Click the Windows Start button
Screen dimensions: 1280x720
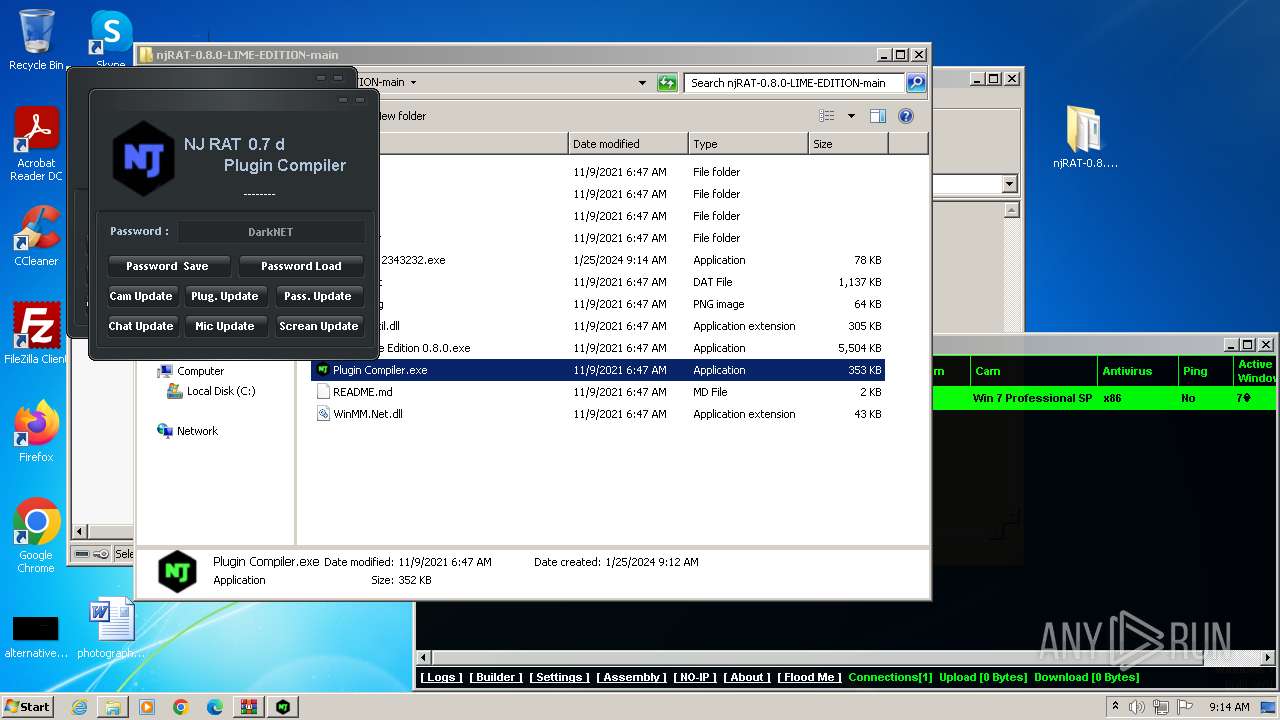pos(28,706)
